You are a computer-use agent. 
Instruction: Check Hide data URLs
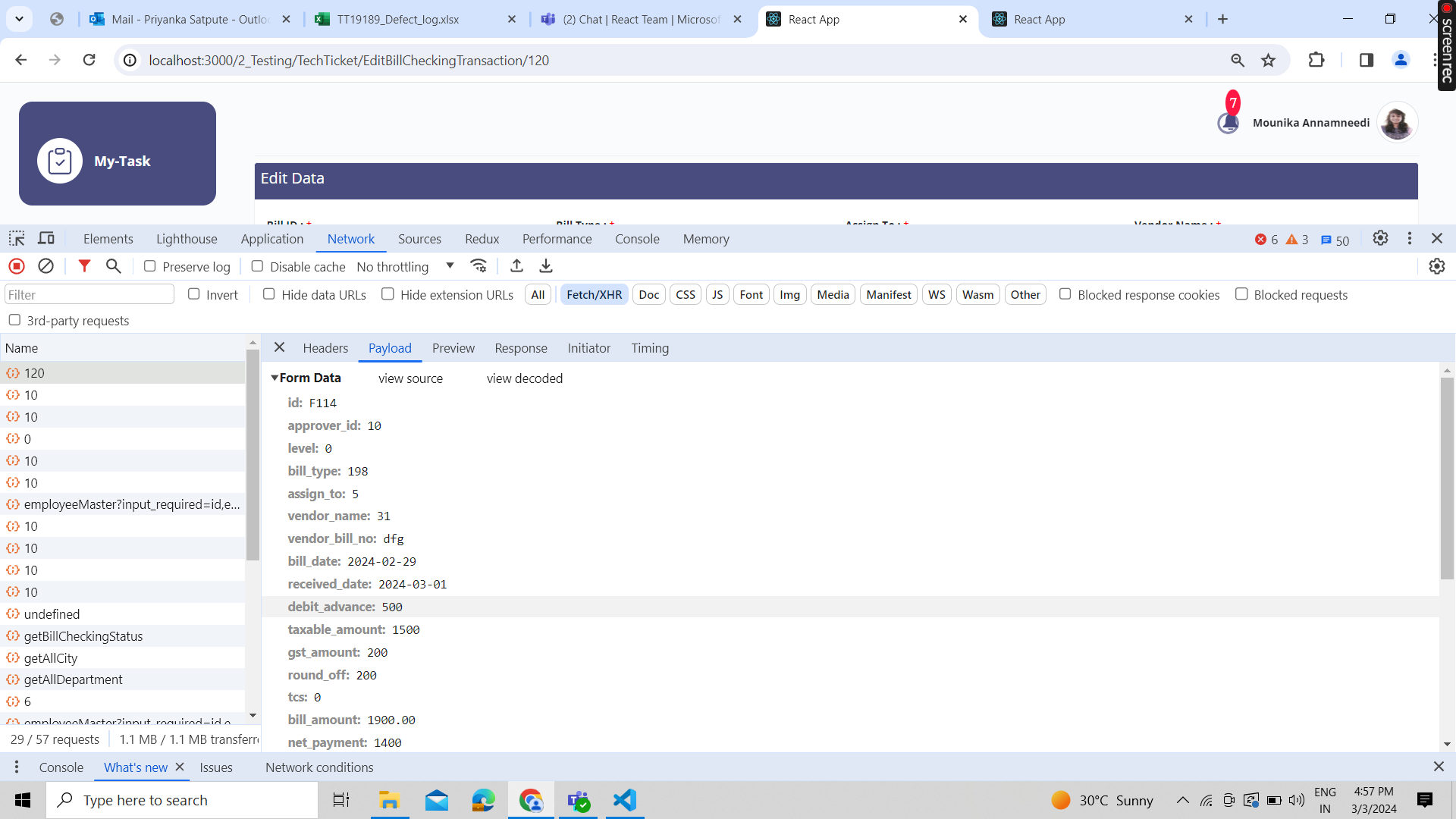point(269,294)
